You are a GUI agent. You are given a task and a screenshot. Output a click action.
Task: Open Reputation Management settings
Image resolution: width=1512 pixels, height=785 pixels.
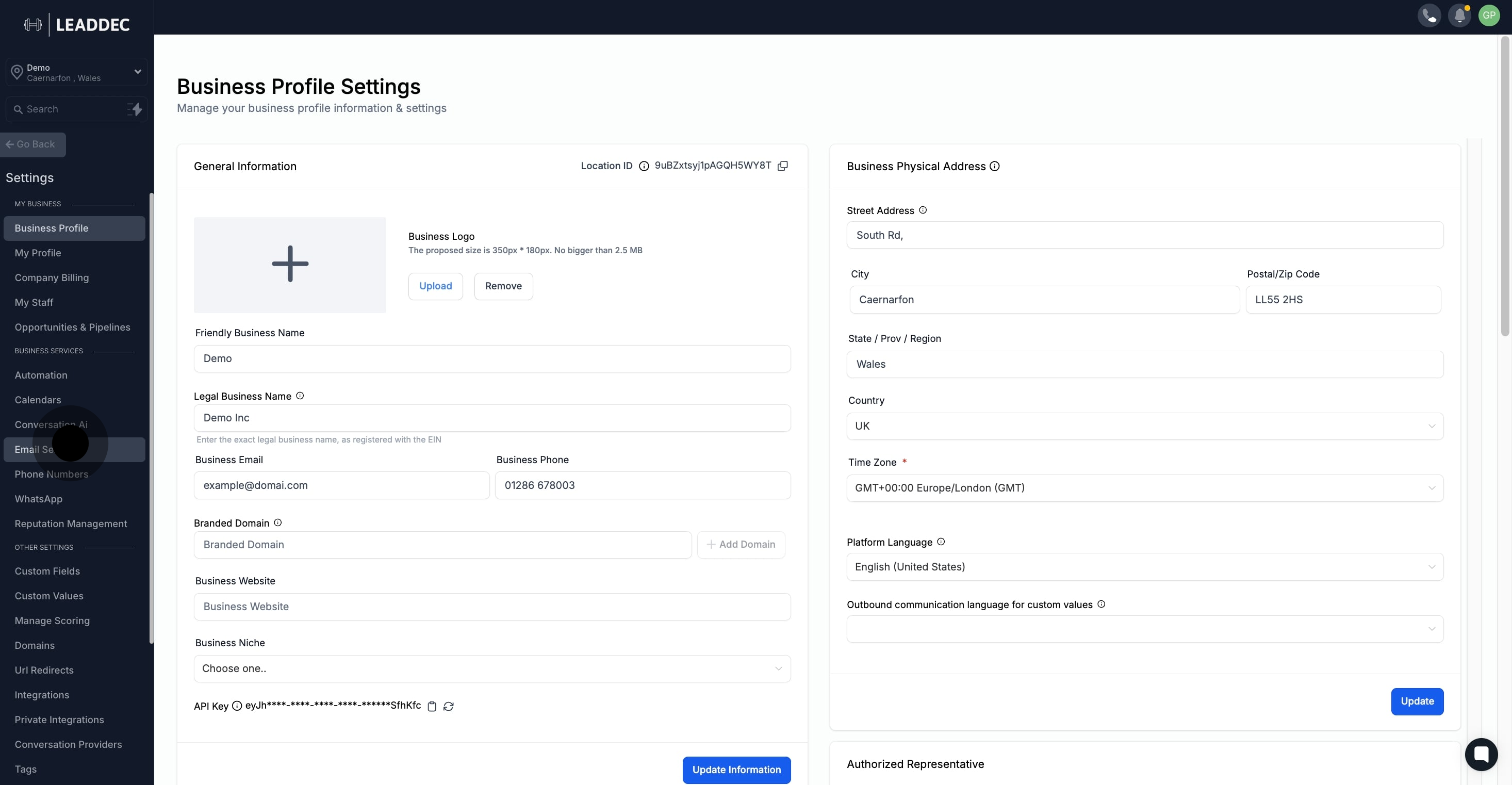click(75, 524)
